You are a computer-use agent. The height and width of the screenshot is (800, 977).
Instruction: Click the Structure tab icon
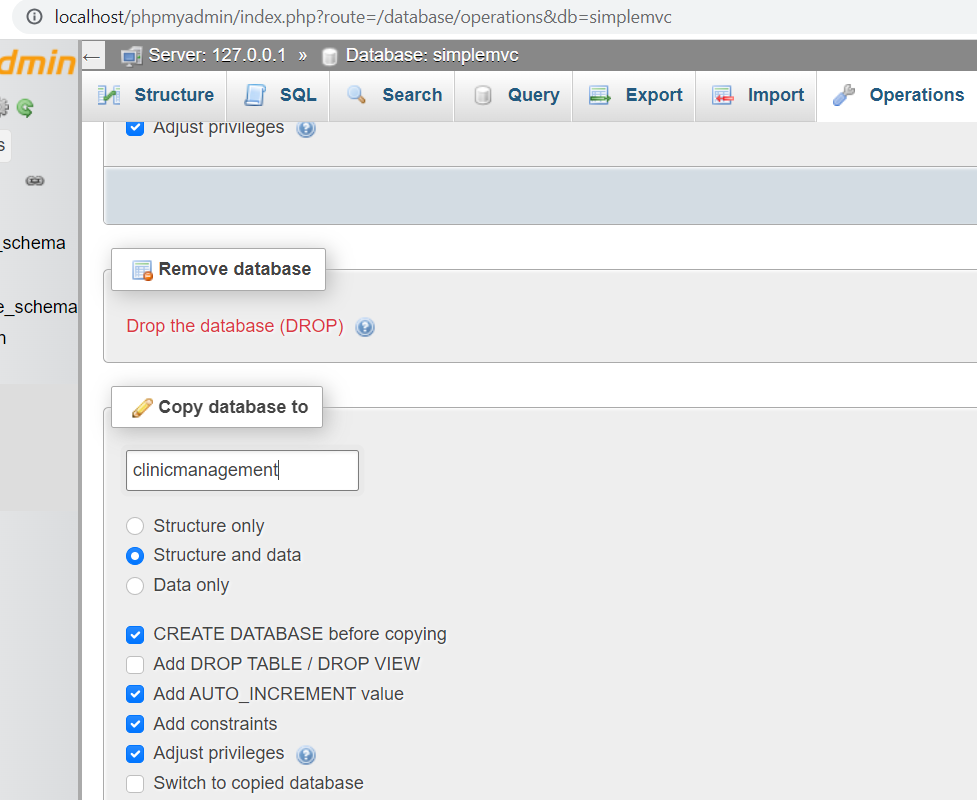tap(109, 95)
